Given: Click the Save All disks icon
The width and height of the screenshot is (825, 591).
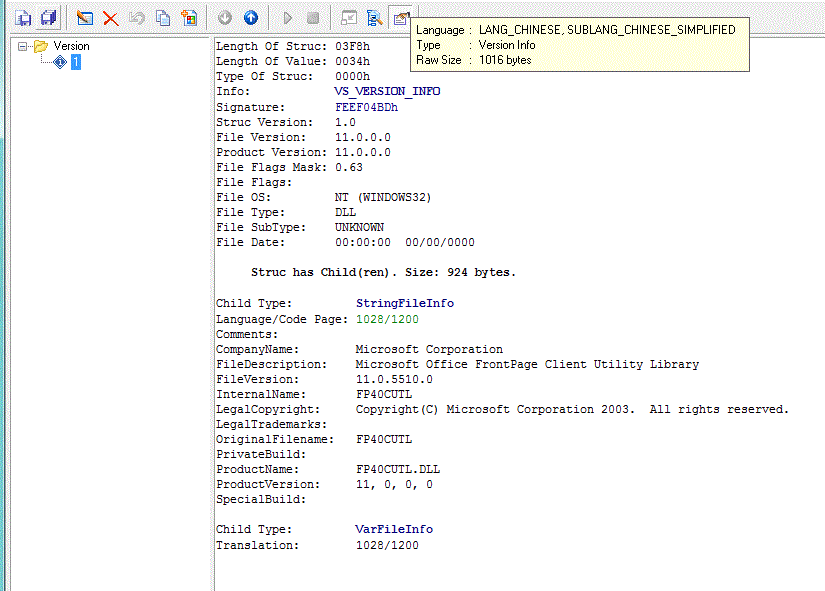Looking at the screenshot, I should coord(48,18).
